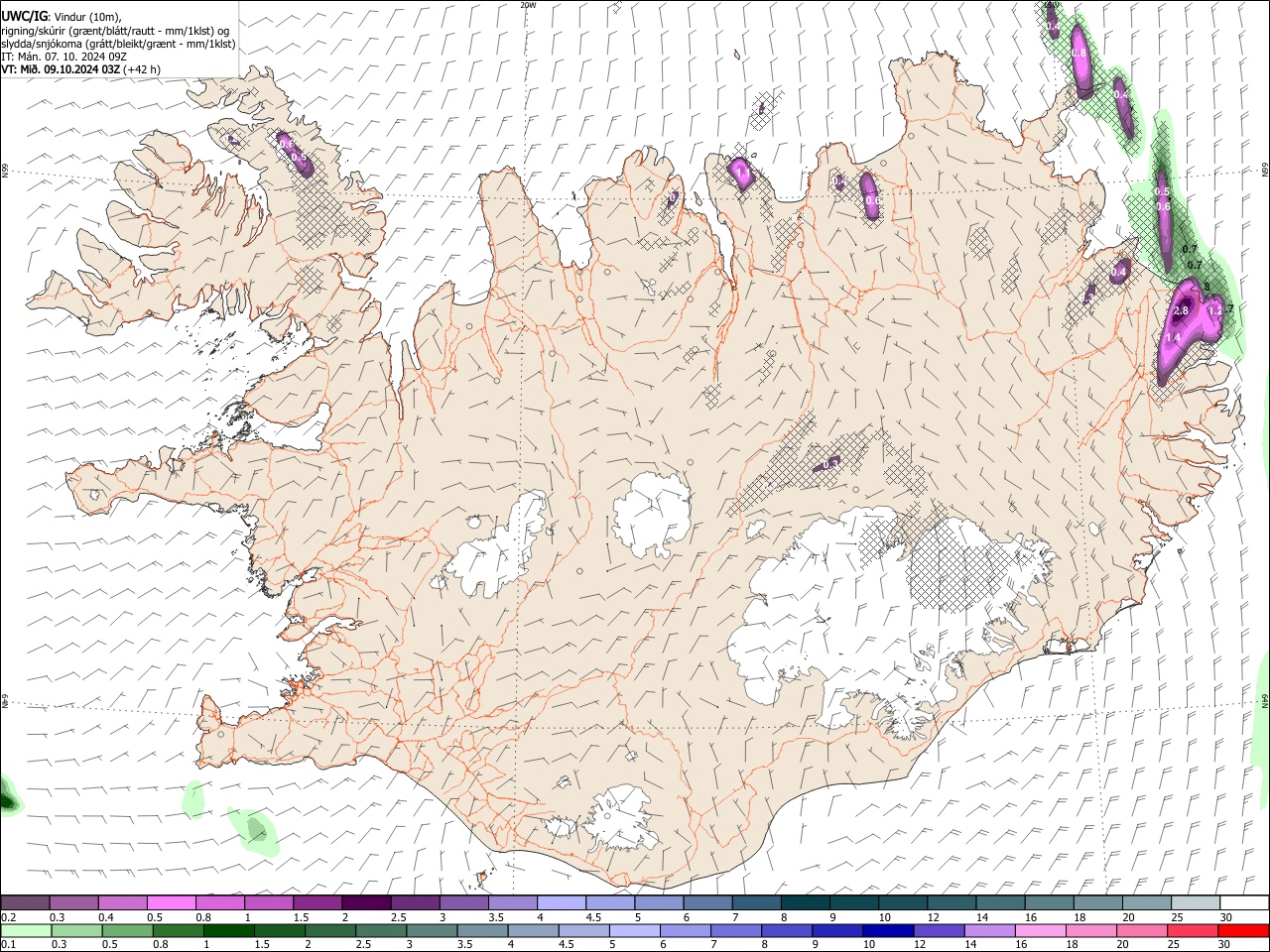The image size is (1270, 952).
Task: Click the top-row legend label 0.2
Action: click(x=8, y=916)
